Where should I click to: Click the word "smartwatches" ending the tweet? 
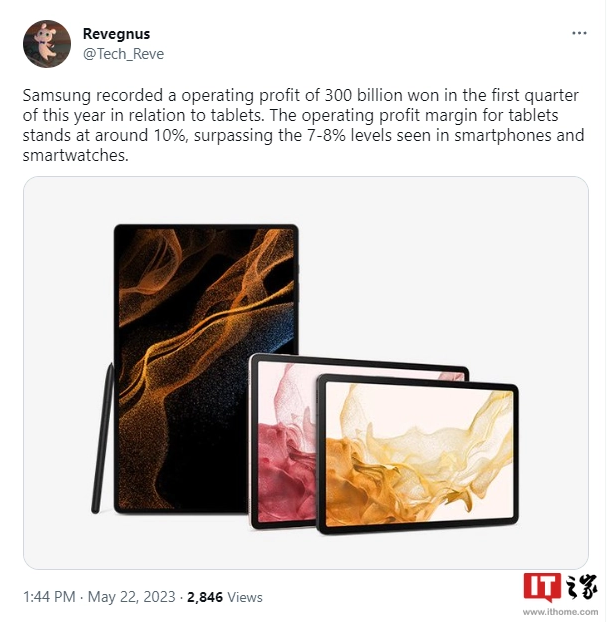click(x=73, y=156)
